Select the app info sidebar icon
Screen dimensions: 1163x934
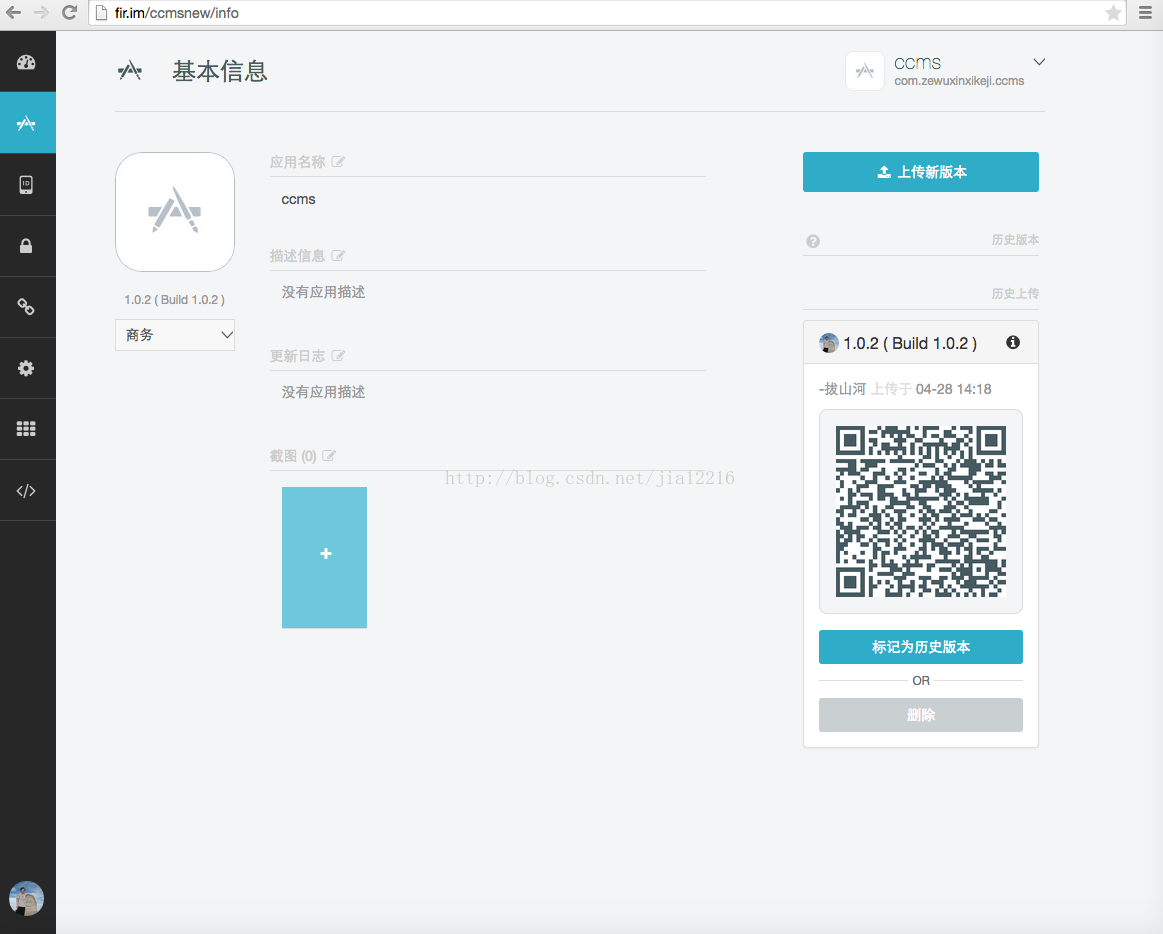27,123
